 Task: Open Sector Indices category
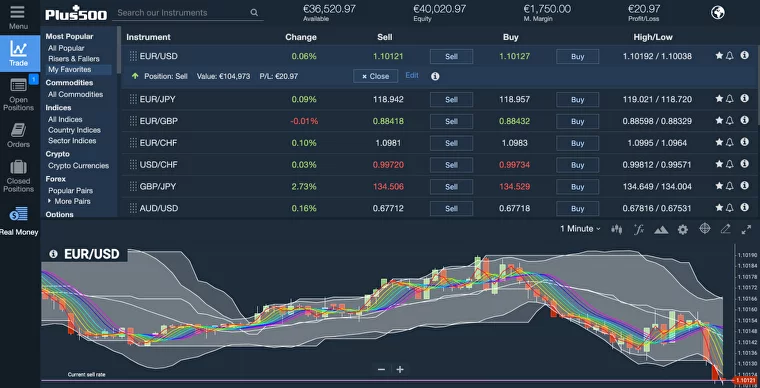(72, 140)
